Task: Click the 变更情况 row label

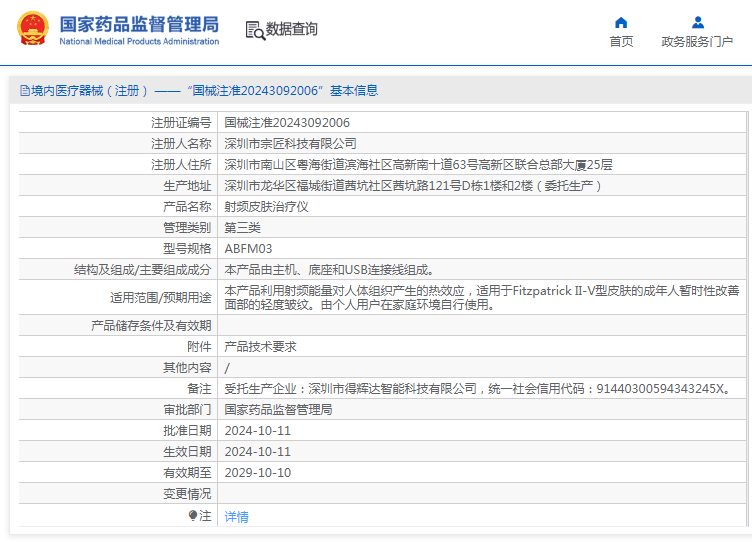Action: 187,494
